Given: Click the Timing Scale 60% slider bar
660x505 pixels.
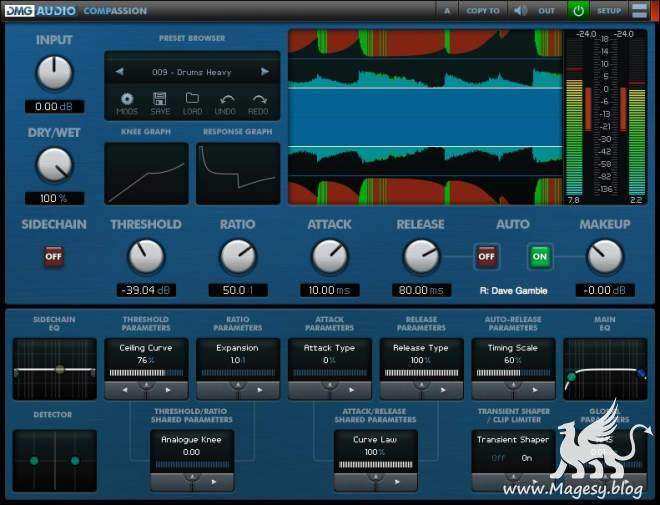Looking at the screenshot, I should click(513, 373).
